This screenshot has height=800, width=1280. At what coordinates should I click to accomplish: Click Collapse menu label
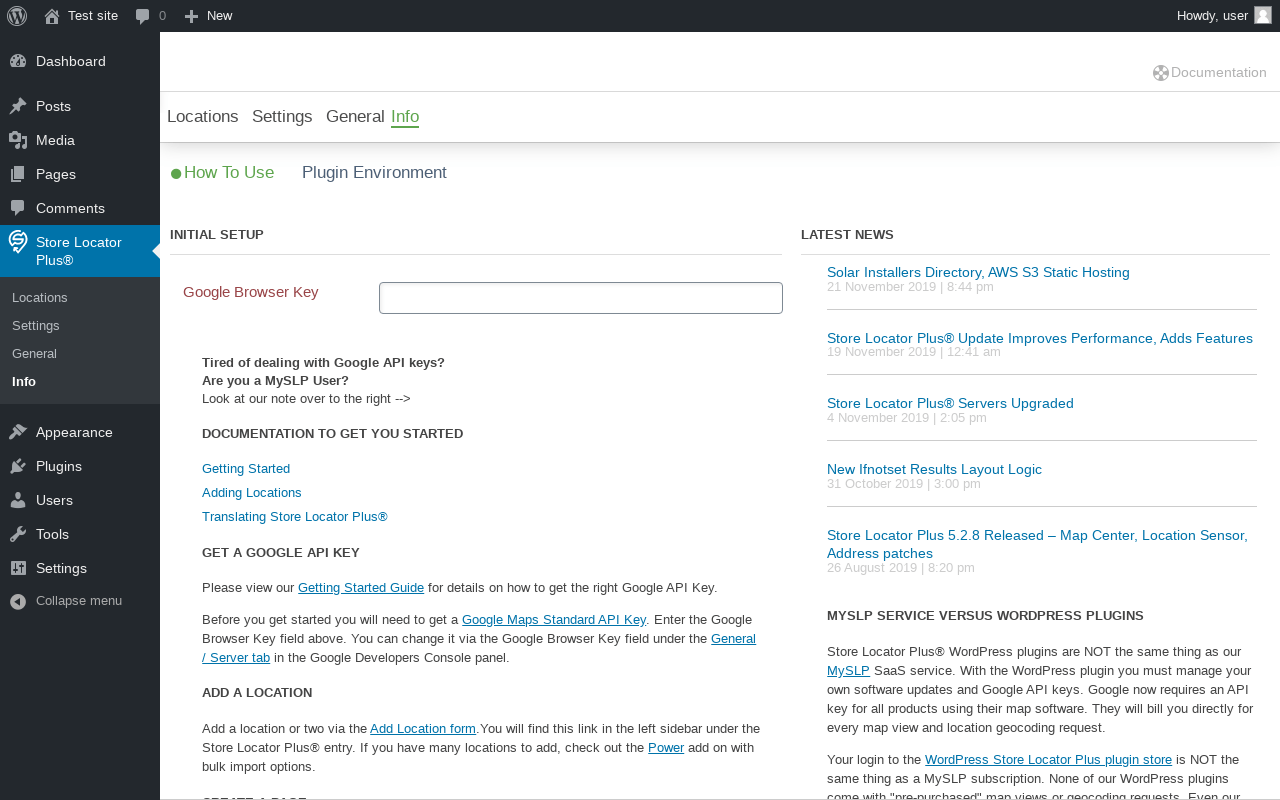(79, 601)
